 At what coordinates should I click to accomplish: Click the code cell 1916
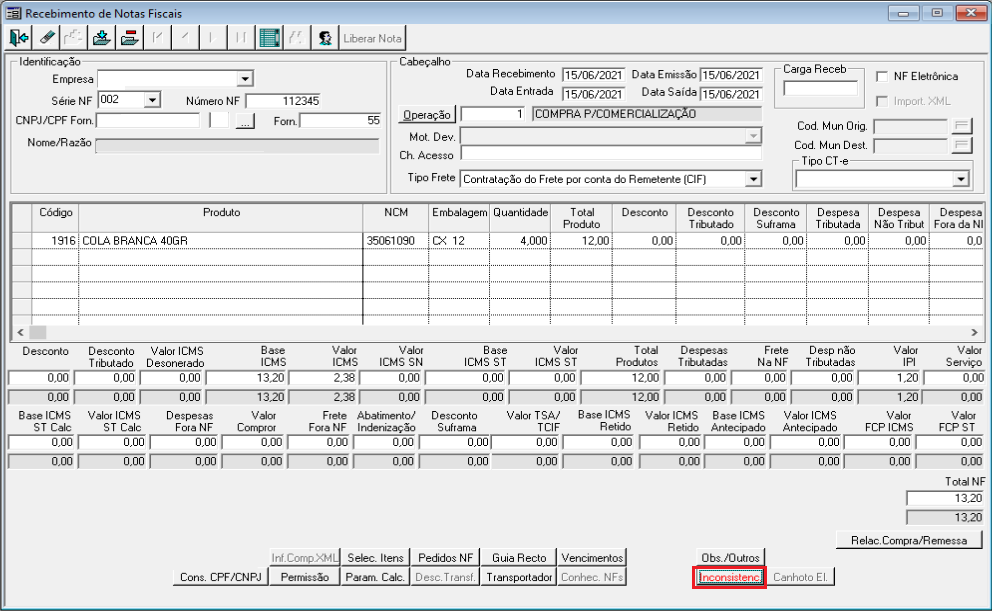[55, 241]
